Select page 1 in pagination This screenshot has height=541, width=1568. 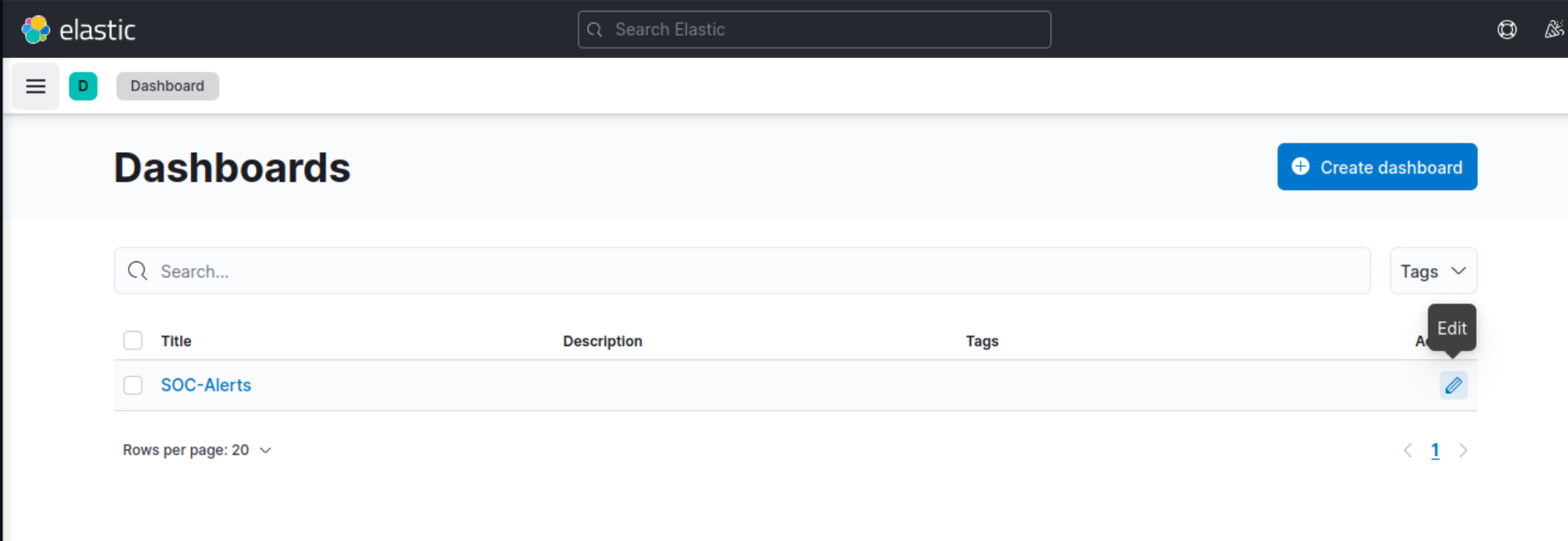[x=1435, y=451]
